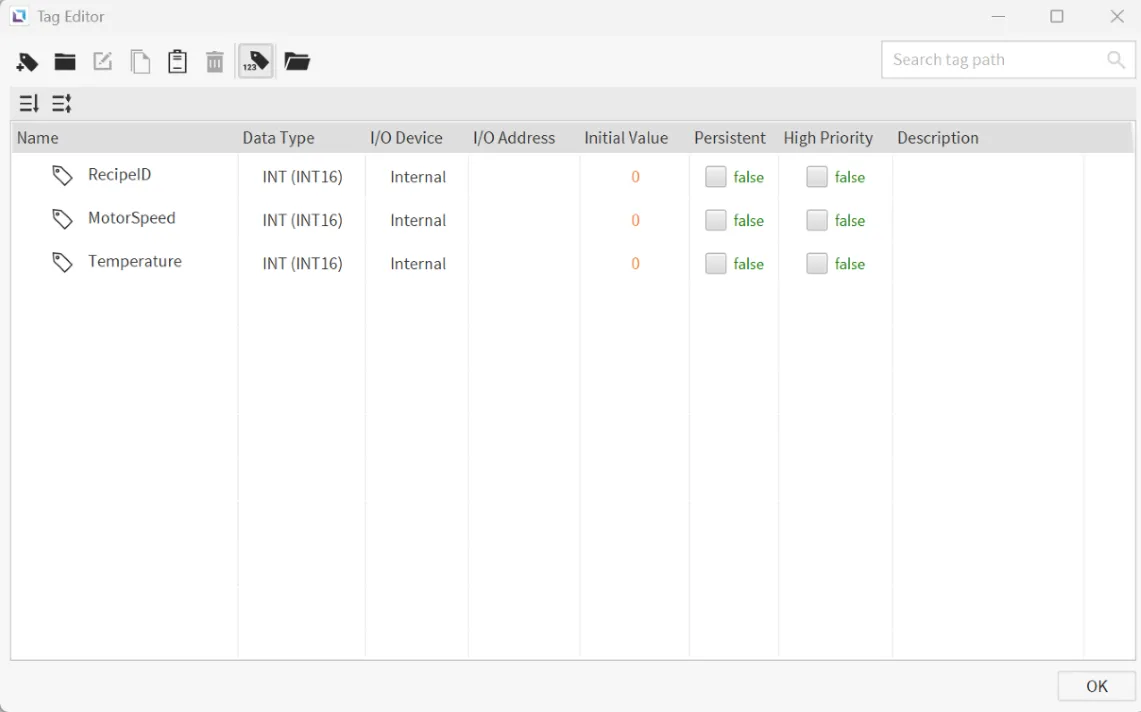Click the Edit tag pencil icon
The width and height of the screenshot is (1141, 712).
pyautogui.click(x=103, y=62)
